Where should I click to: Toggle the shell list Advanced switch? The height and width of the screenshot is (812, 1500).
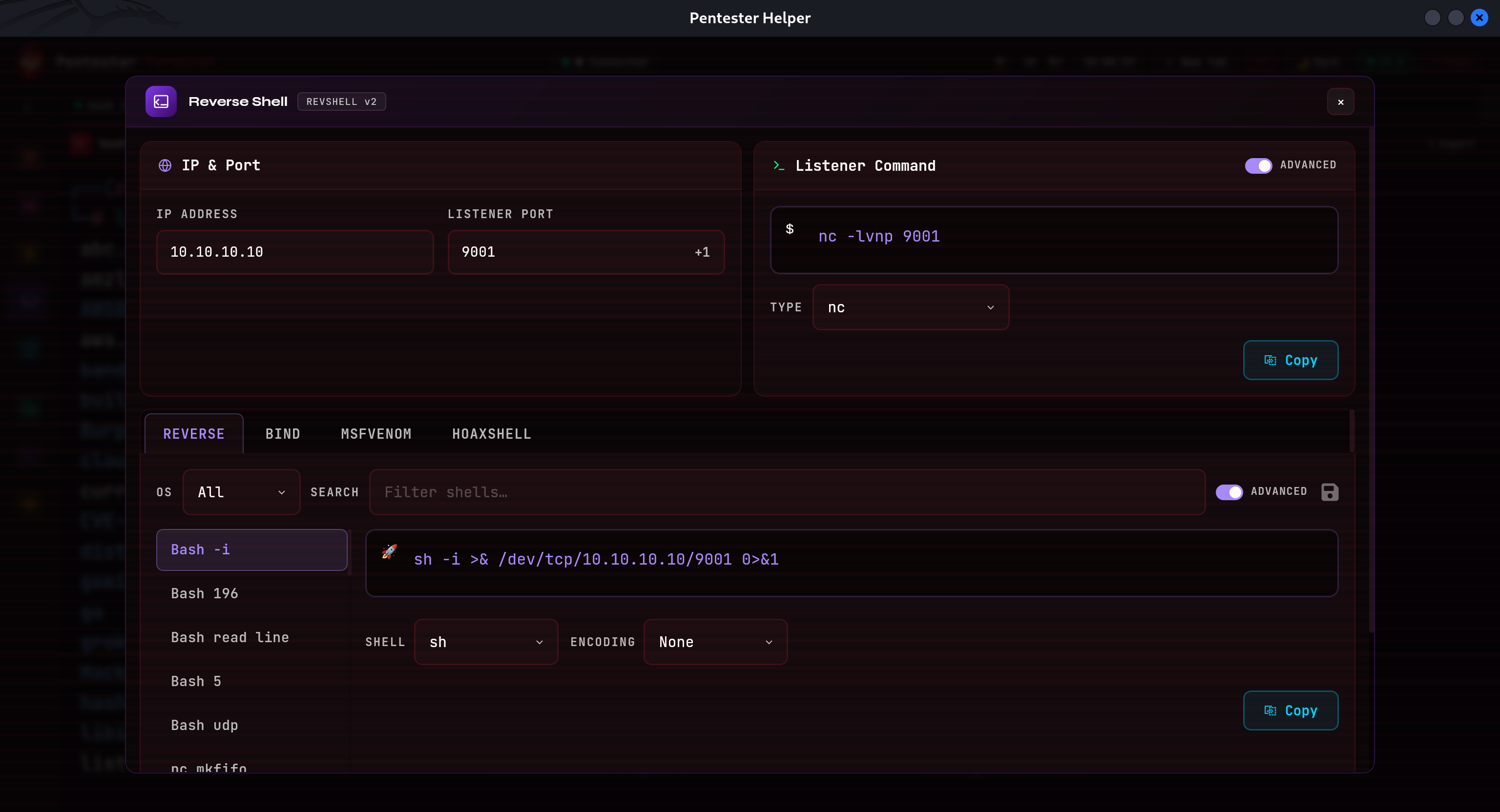coord(1229,492)
